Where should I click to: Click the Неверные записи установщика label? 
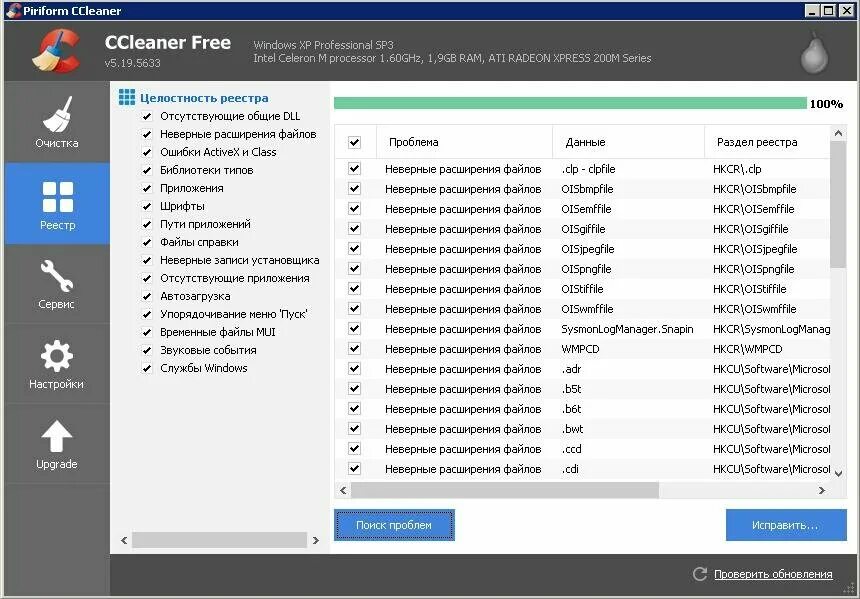point(239,260)
